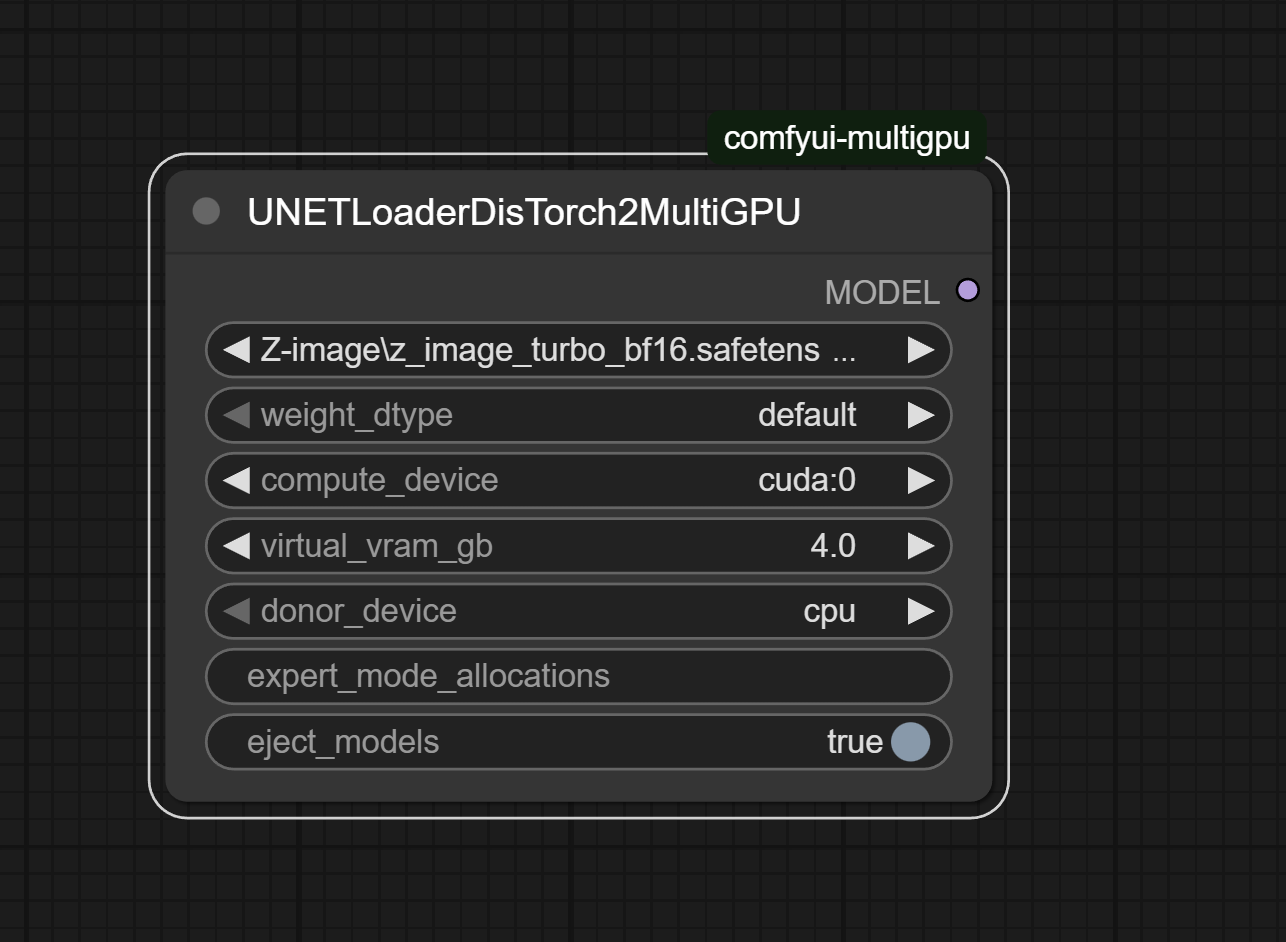Select next model file with right arrow

pyautogui.click(x=920, y=350)
